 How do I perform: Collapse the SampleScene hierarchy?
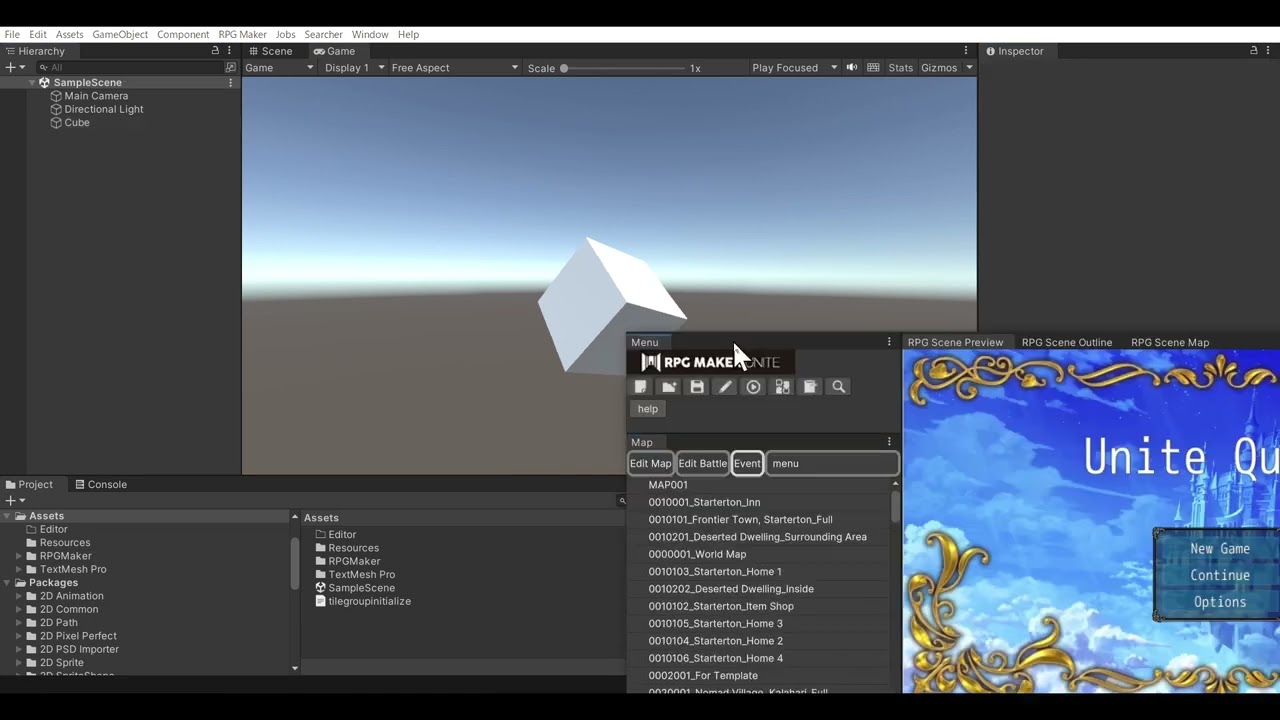click(x=32, y=83)
